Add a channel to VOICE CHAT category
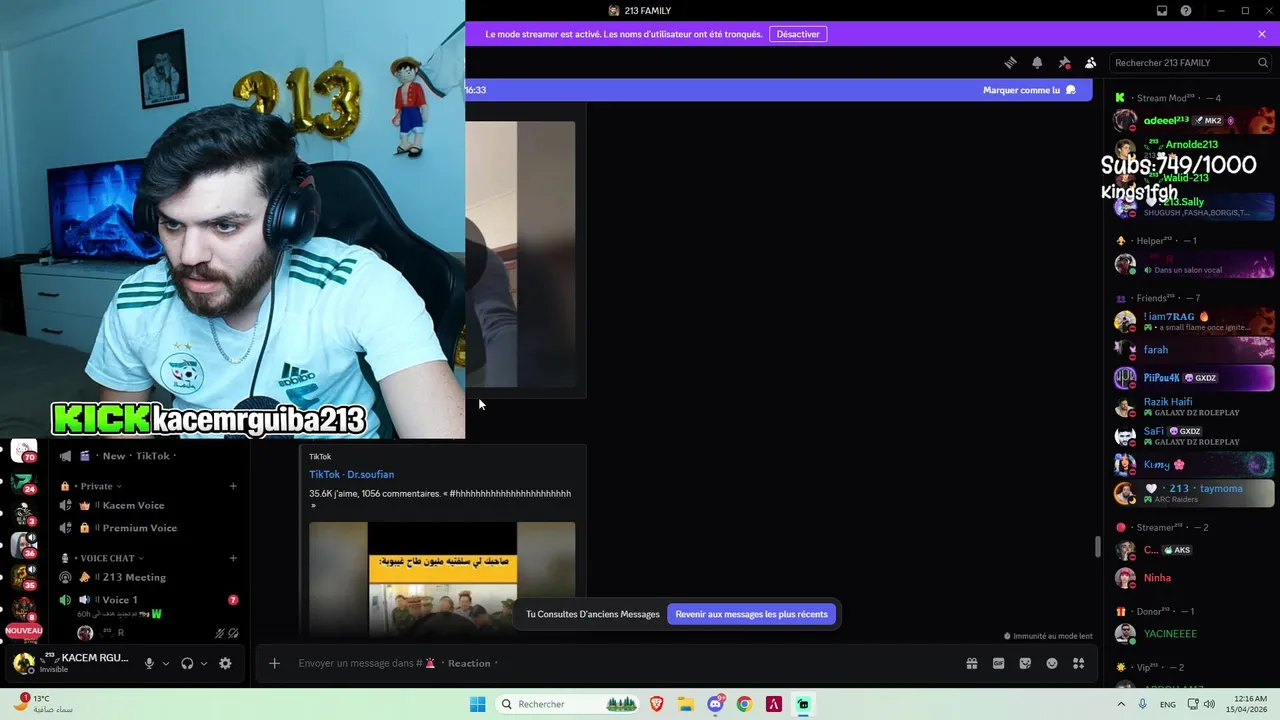This screenshot has height=720, width=1280. [233, 558]
